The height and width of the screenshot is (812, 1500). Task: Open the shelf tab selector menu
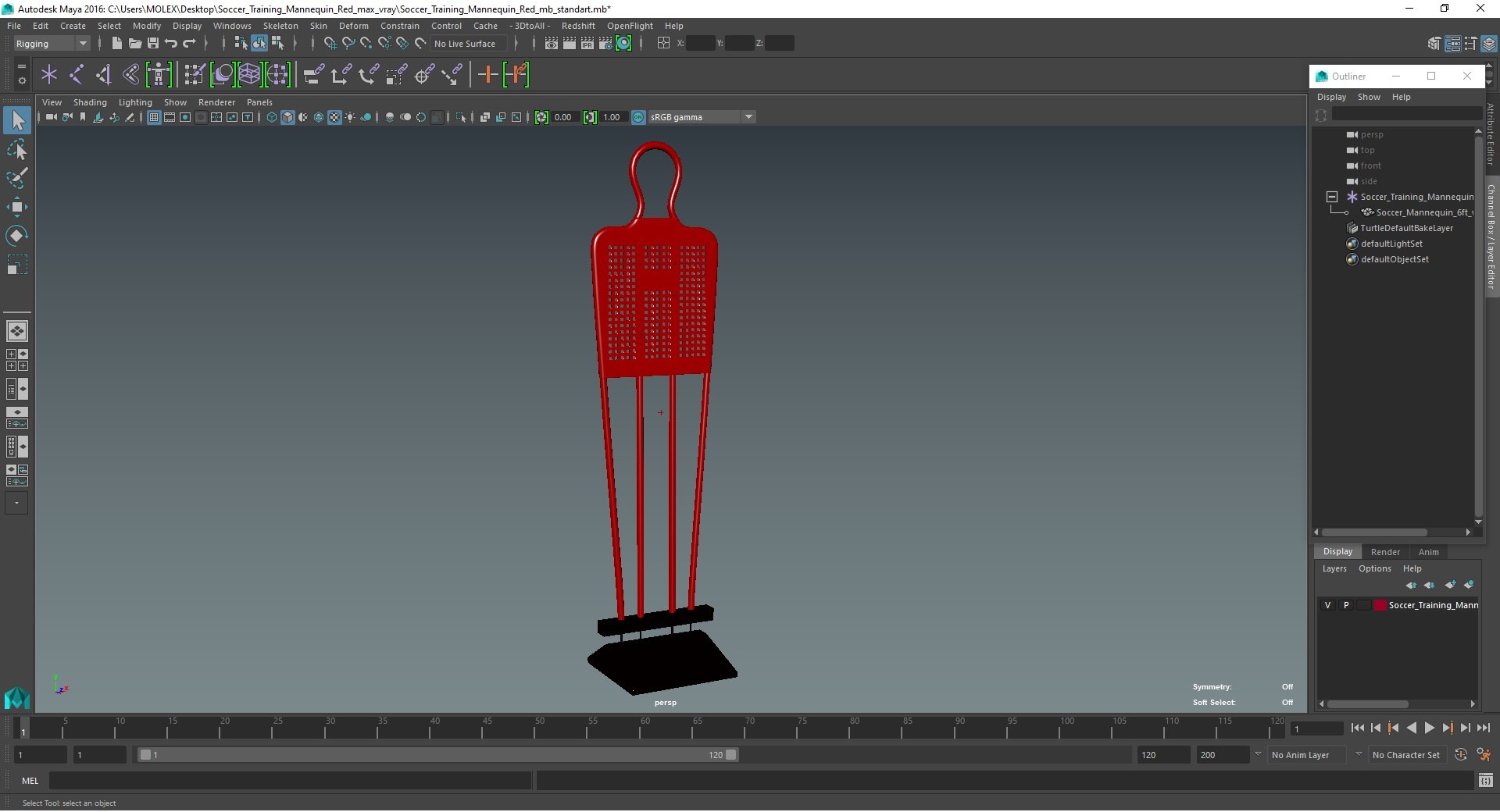(21, 68)
